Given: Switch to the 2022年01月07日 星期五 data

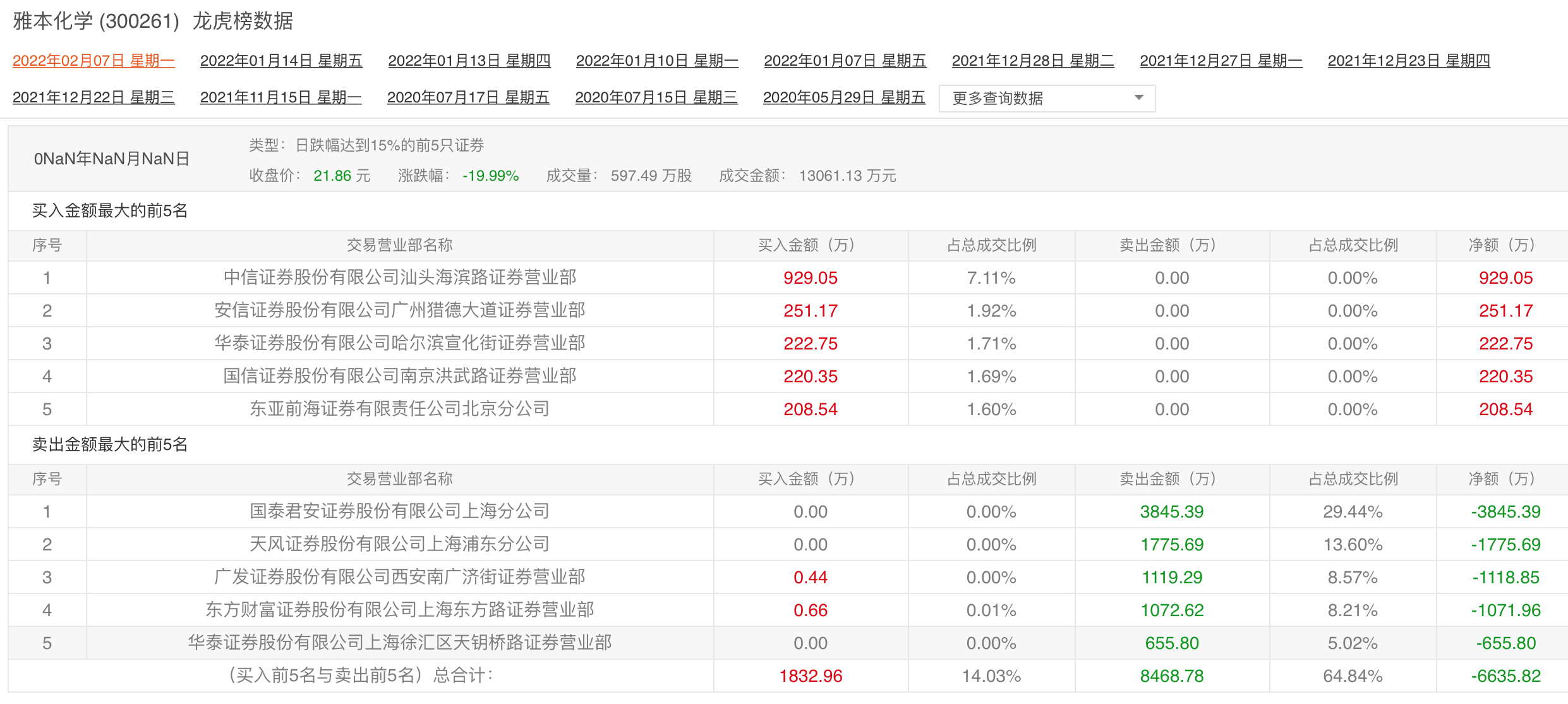Looking at the screenshot, I should [x=845, y=61].
